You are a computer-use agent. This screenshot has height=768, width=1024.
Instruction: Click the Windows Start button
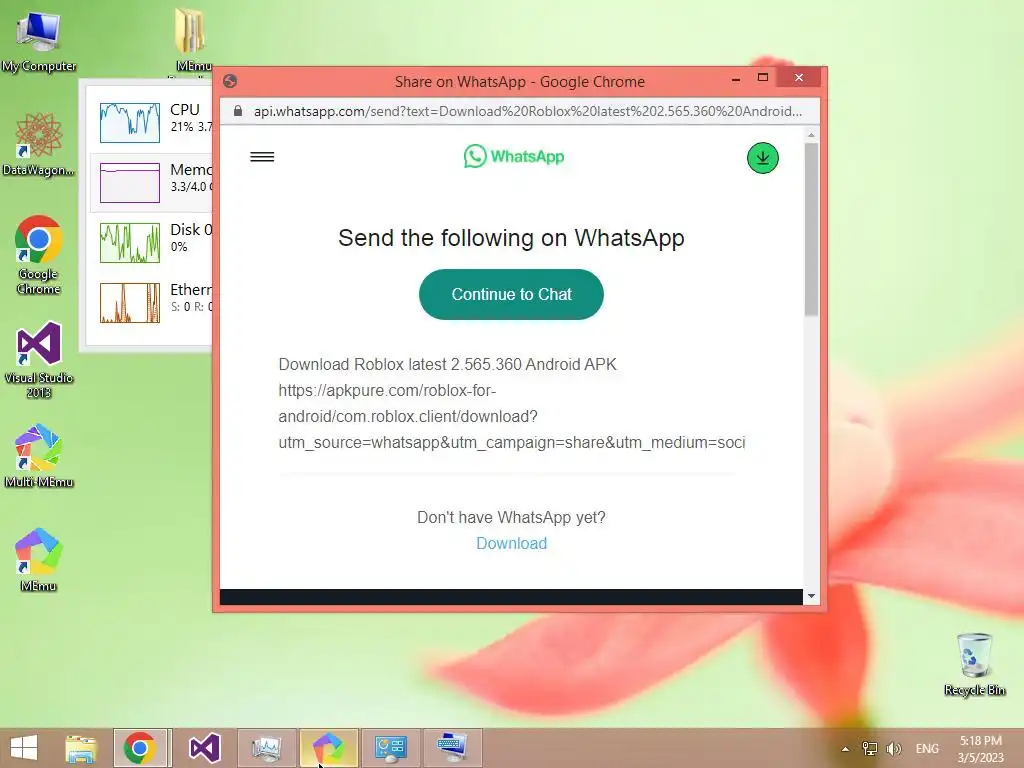24,748
